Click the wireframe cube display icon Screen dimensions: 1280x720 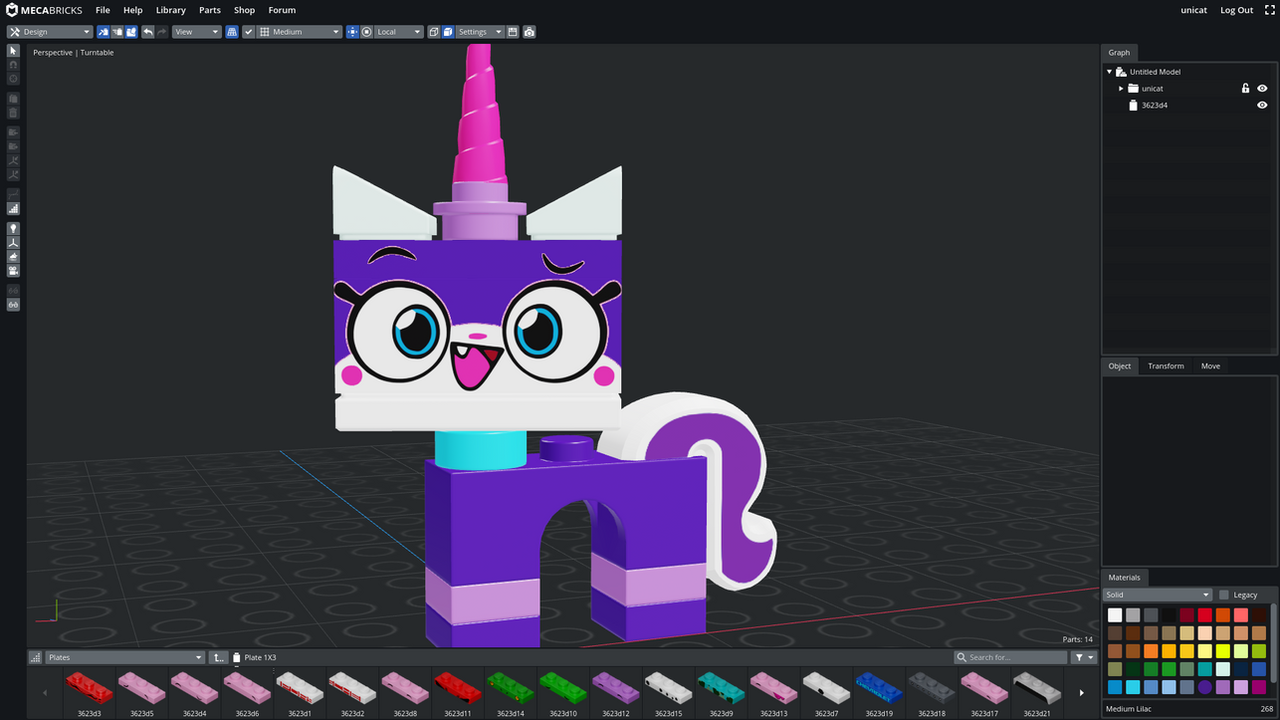(x=434, y=32)
